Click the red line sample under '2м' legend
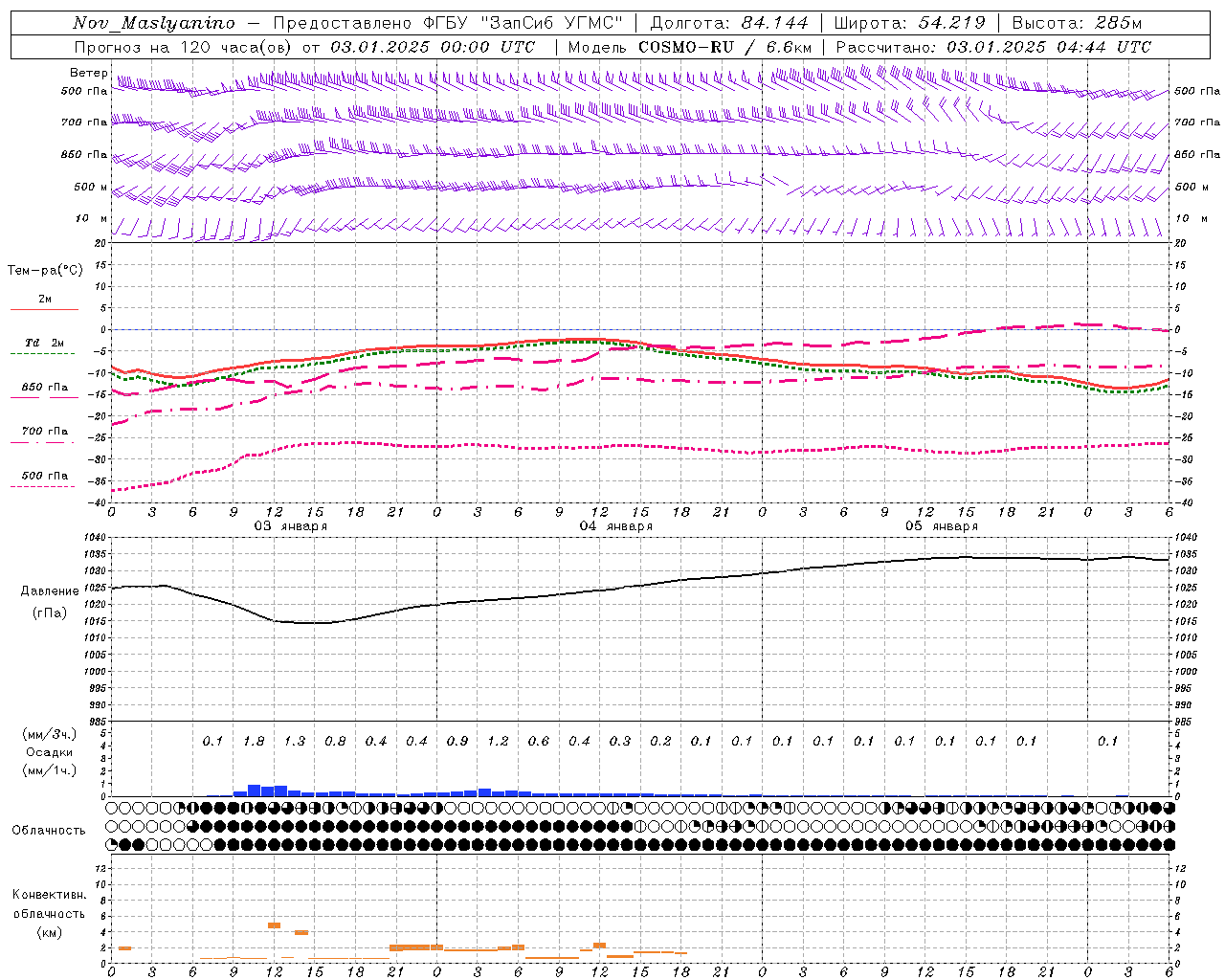Image resolution: width=1225 pixels, height=980 pixels. (44, 310)
